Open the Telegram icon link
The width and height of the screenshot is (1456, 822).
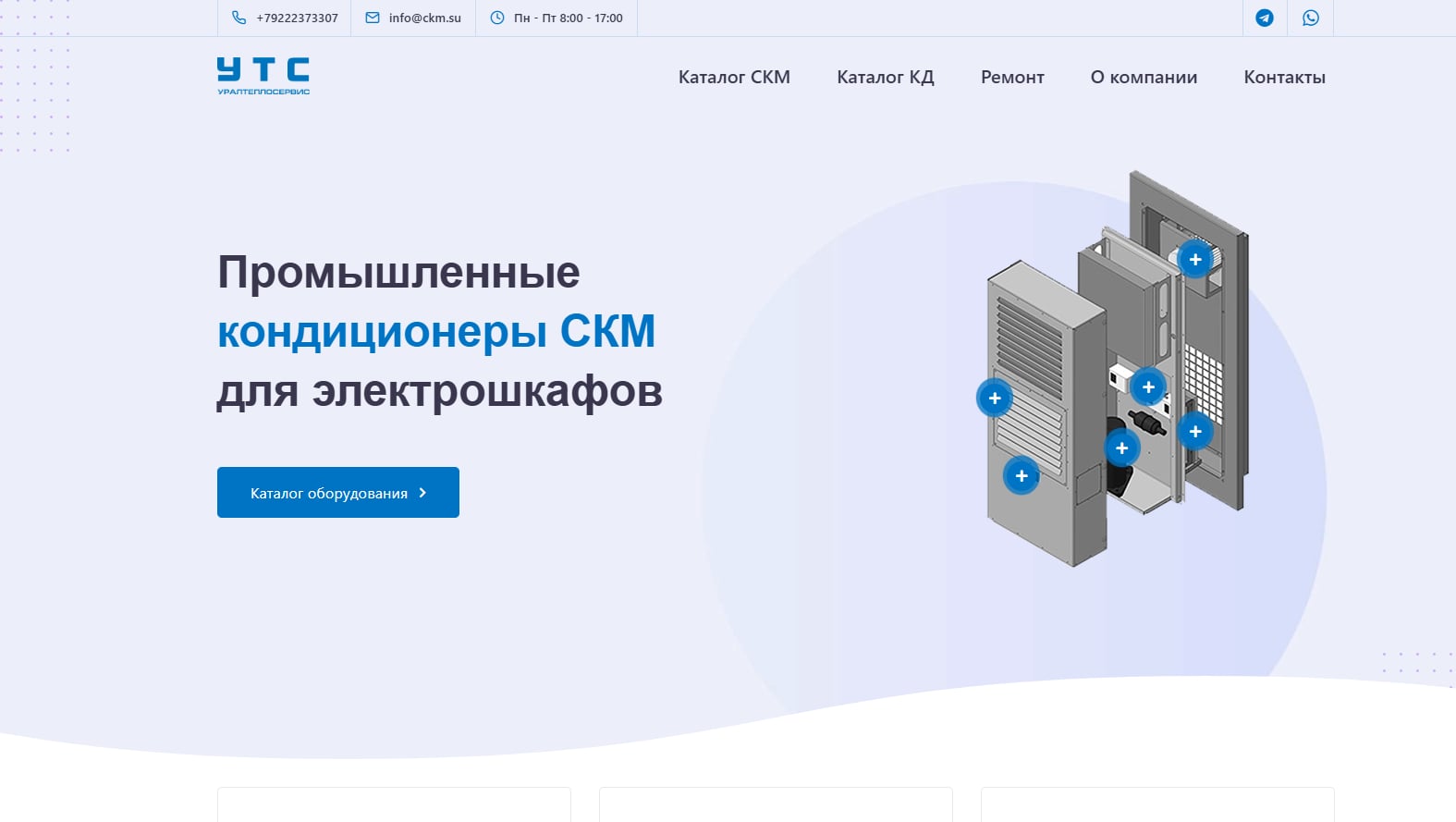pyautogui.click(x=1265, y=18)
